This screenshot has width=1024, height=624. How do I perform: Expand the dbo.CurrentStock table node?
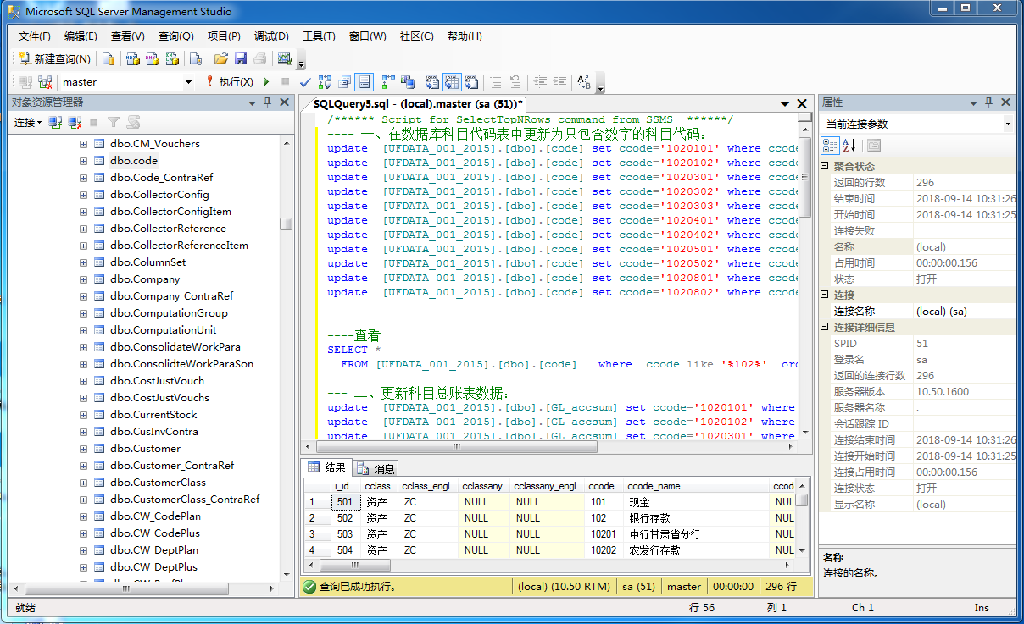(84, 414)
